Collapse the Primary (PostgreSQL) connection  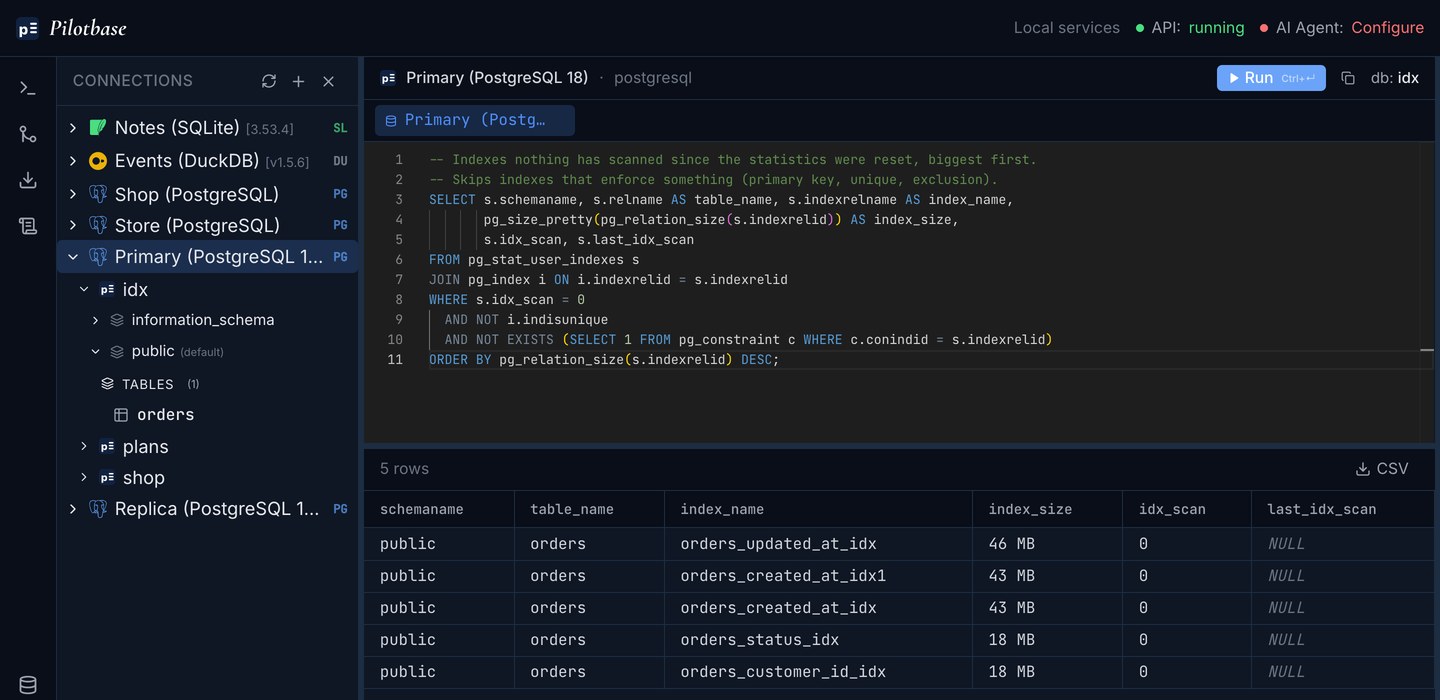(72, 257)
